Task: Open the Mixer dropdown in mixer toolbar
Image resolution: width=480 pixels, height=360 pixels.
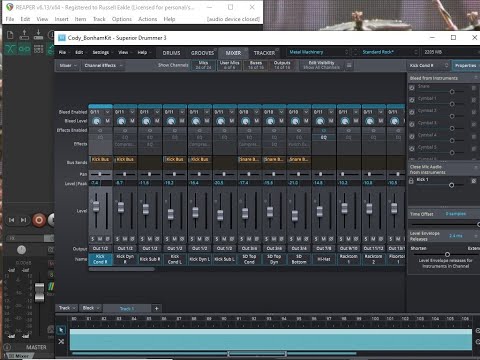Action: [68, 65]
